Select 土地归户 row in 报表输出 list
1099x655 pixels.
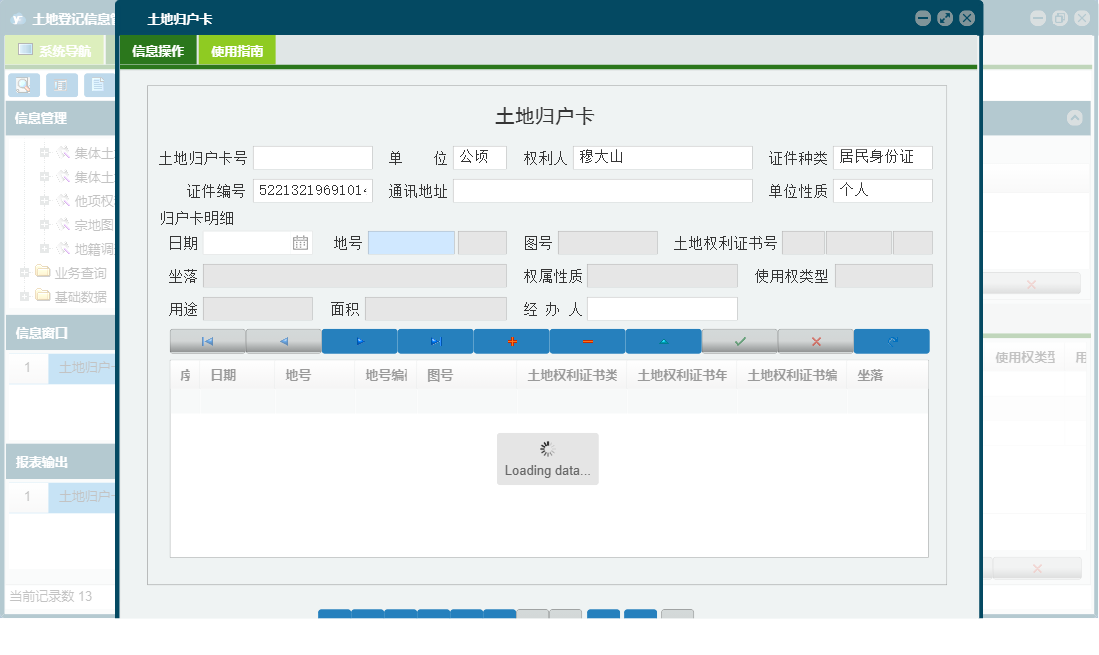pos(81,496)
